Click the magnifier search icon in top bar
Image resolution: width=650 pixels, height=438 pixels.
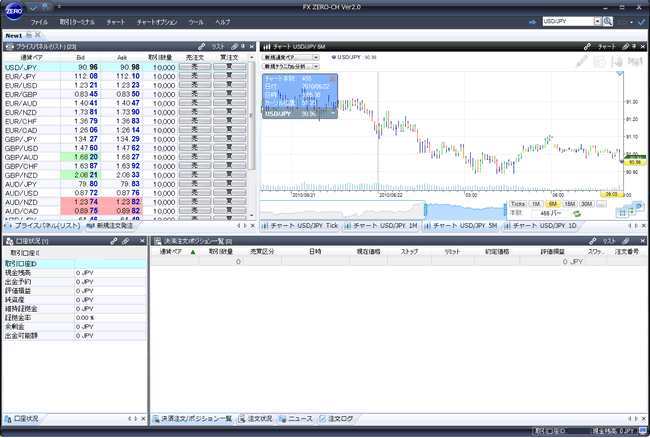tap(608, 22)
